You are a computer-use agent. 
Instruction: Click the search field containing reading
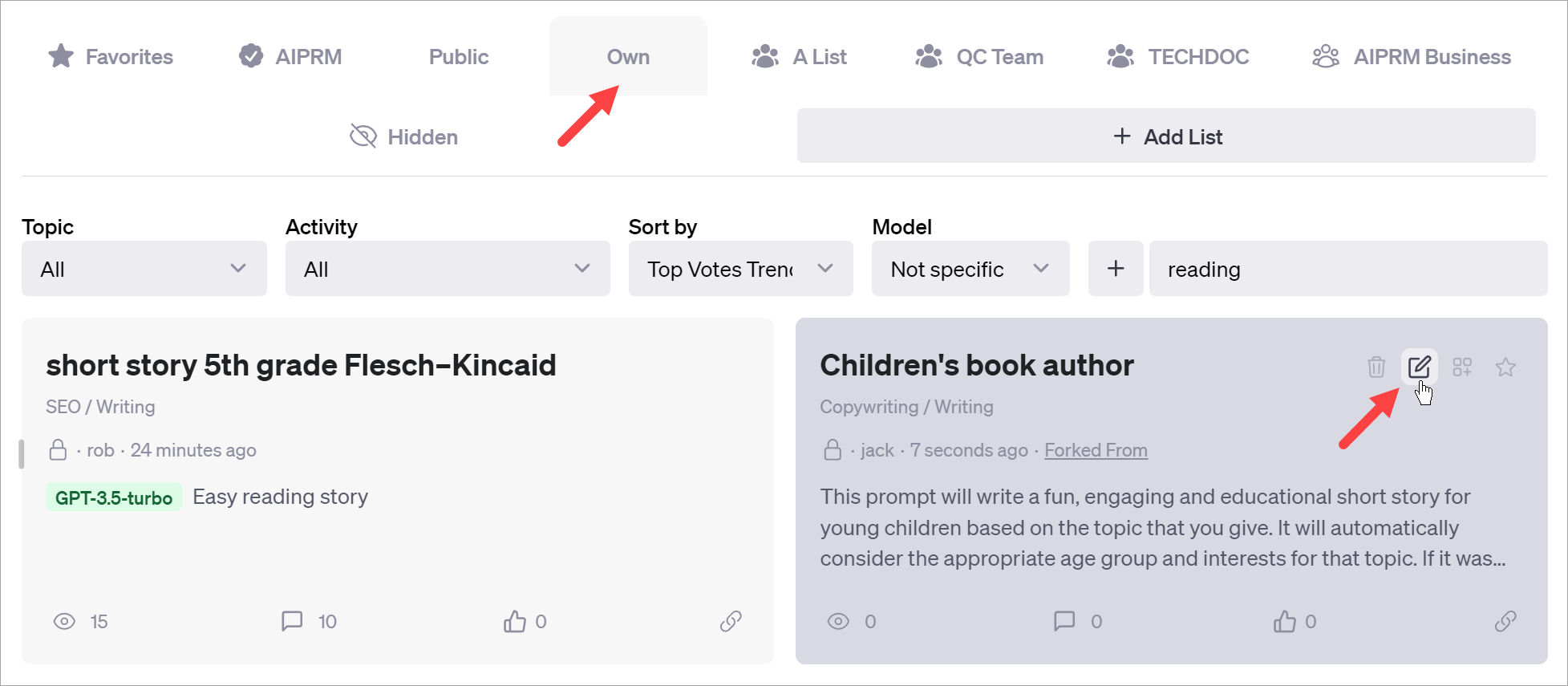click(x=1347, y=269)
